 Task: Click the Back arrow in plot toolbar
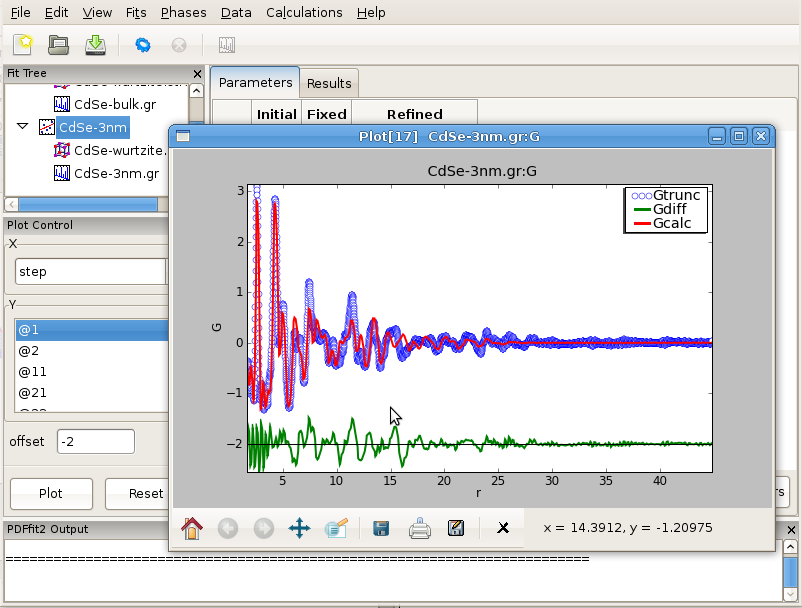228,528
